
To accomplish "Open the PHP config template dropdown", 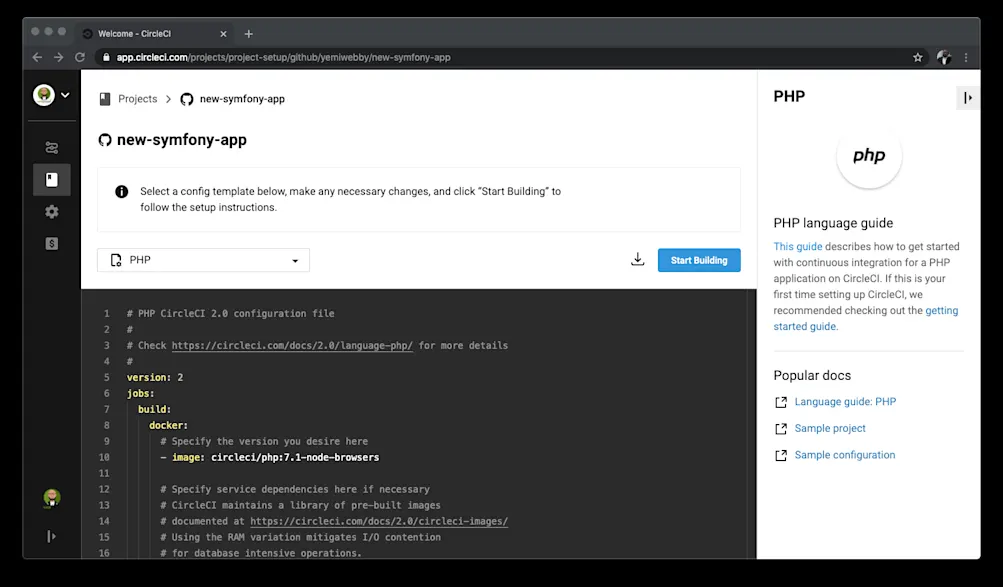I will click(x=203, y=259).
